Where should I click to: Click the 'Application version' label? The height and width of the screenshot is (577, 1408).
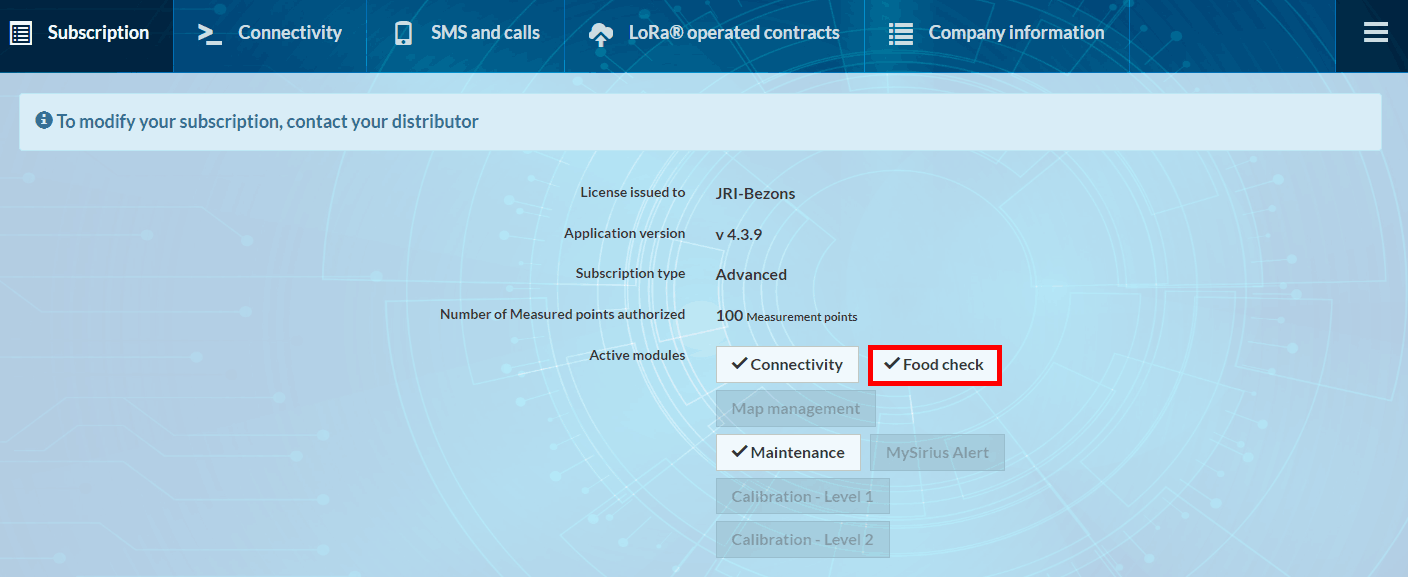click(625, 233)
